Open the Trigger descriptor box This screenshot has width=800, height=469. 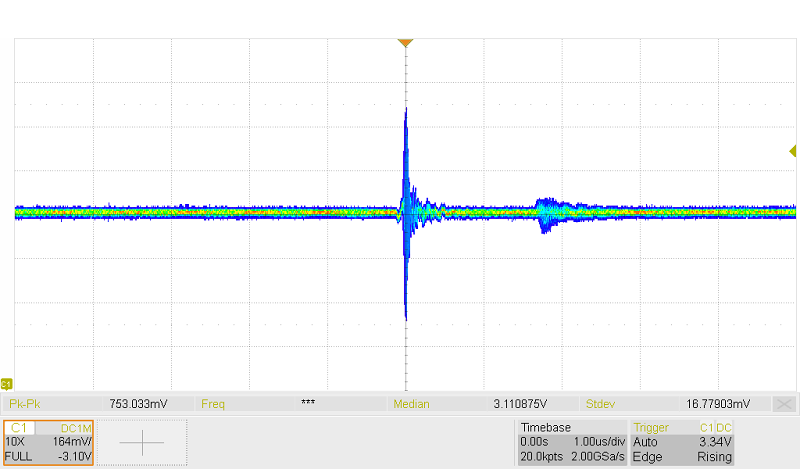pos(684,442)
